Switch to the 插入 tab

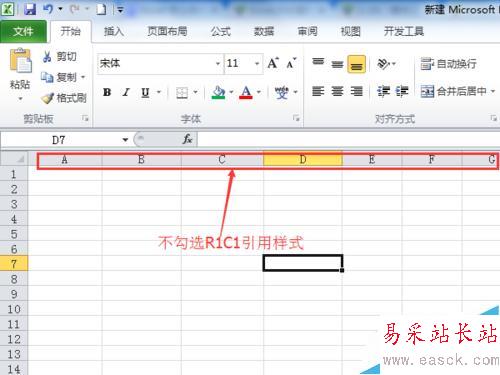click(114, 31)
